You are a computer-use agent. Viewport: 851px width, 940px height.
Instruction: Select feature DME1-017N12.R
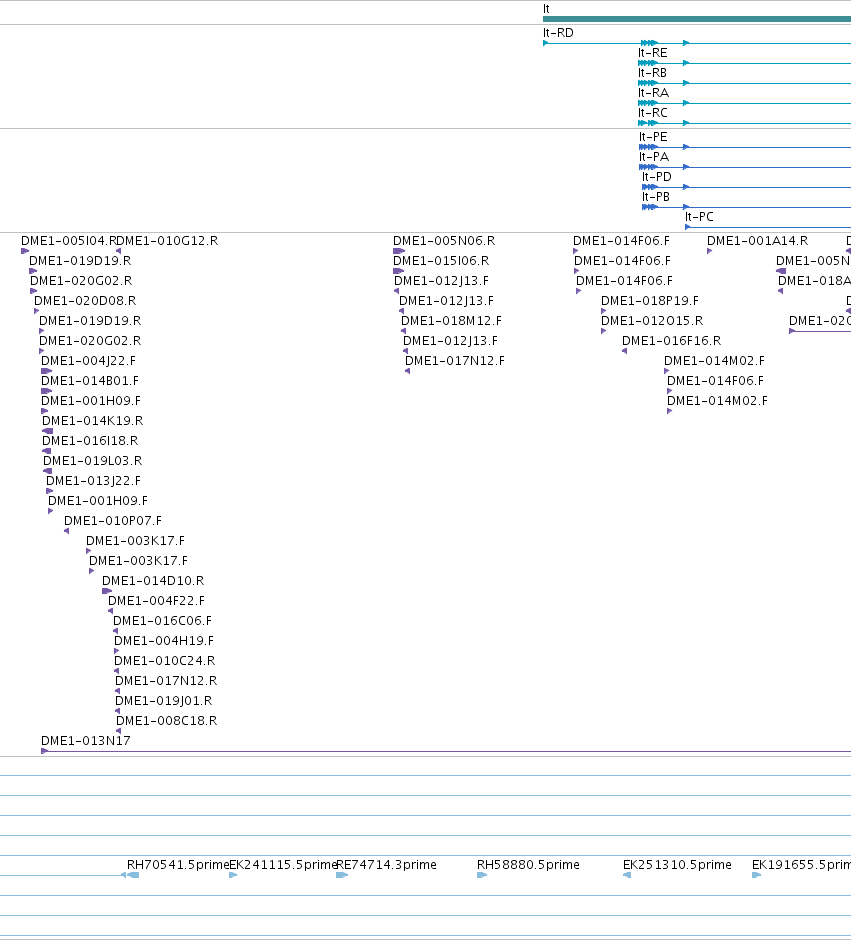coord(166,680)
